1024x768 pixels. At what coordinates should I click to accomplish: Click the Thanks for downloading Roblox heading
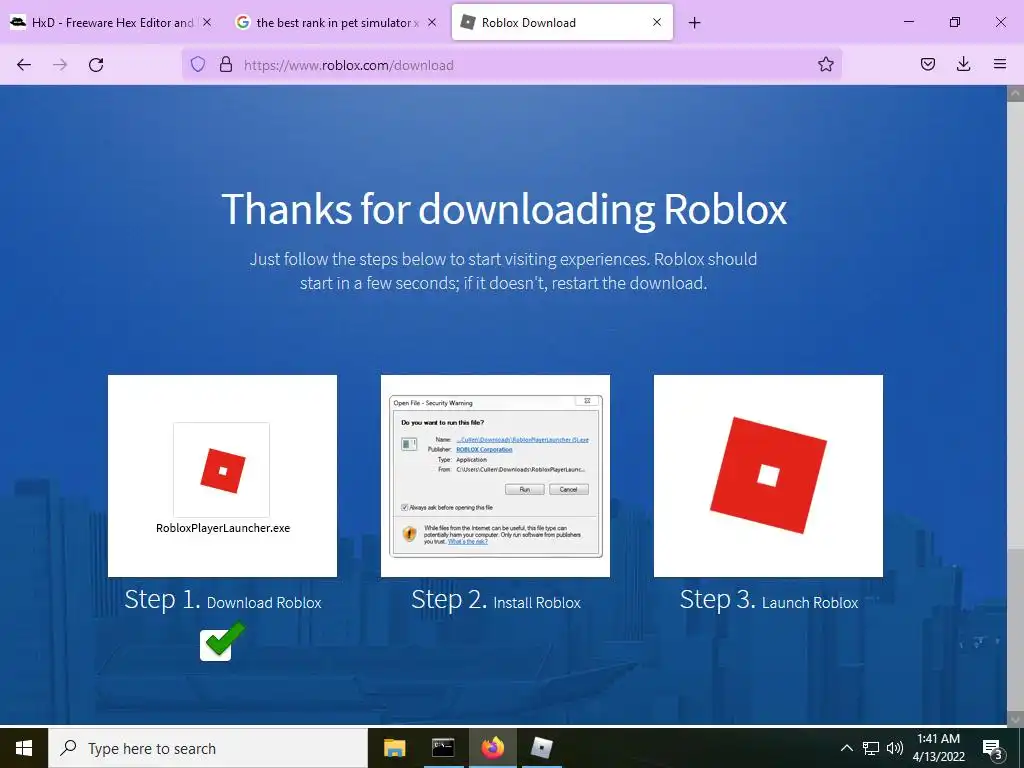pyautogui.click(x=504, y=209)
